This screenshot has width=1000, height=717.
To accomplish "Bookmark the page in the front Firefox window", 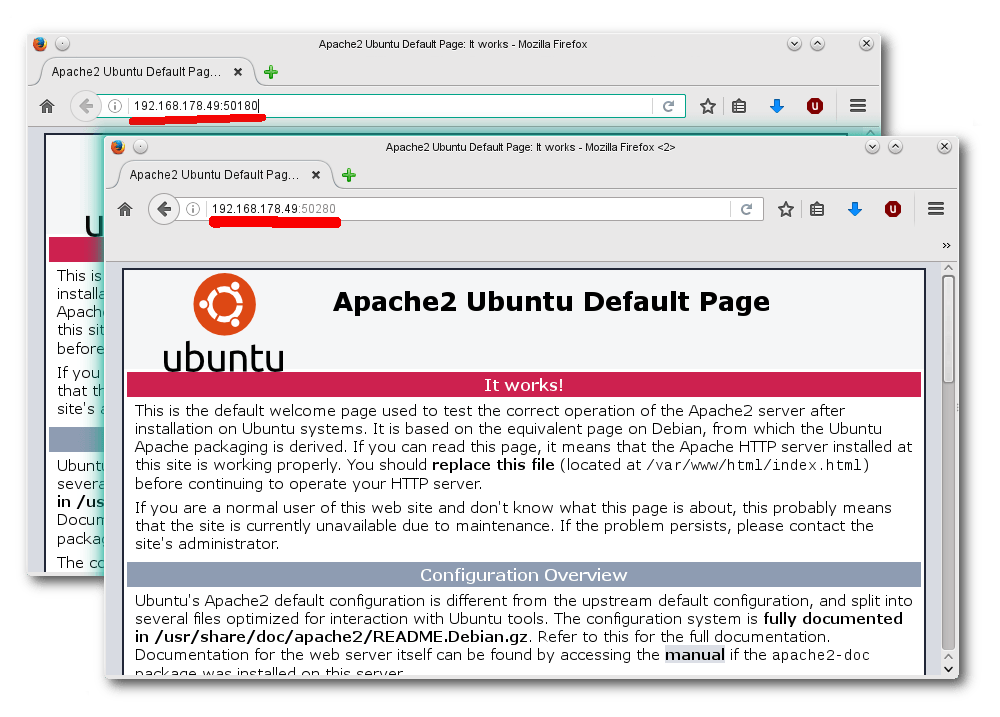I will [786, 209].
